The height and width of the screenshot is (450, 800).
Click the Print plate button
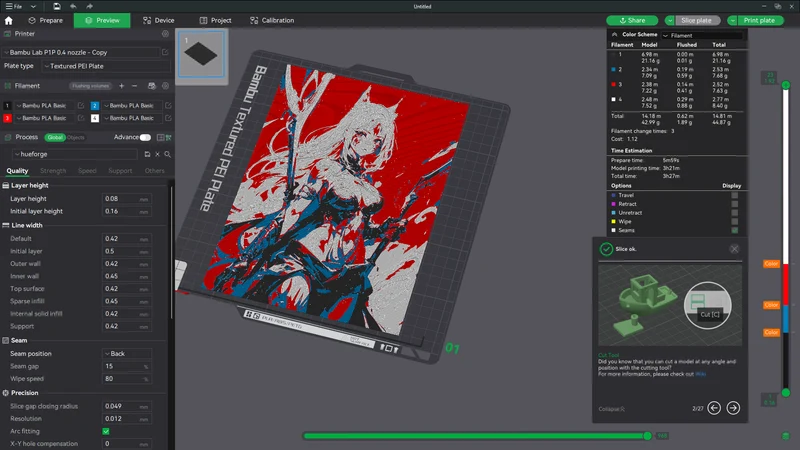coord(760,20)
